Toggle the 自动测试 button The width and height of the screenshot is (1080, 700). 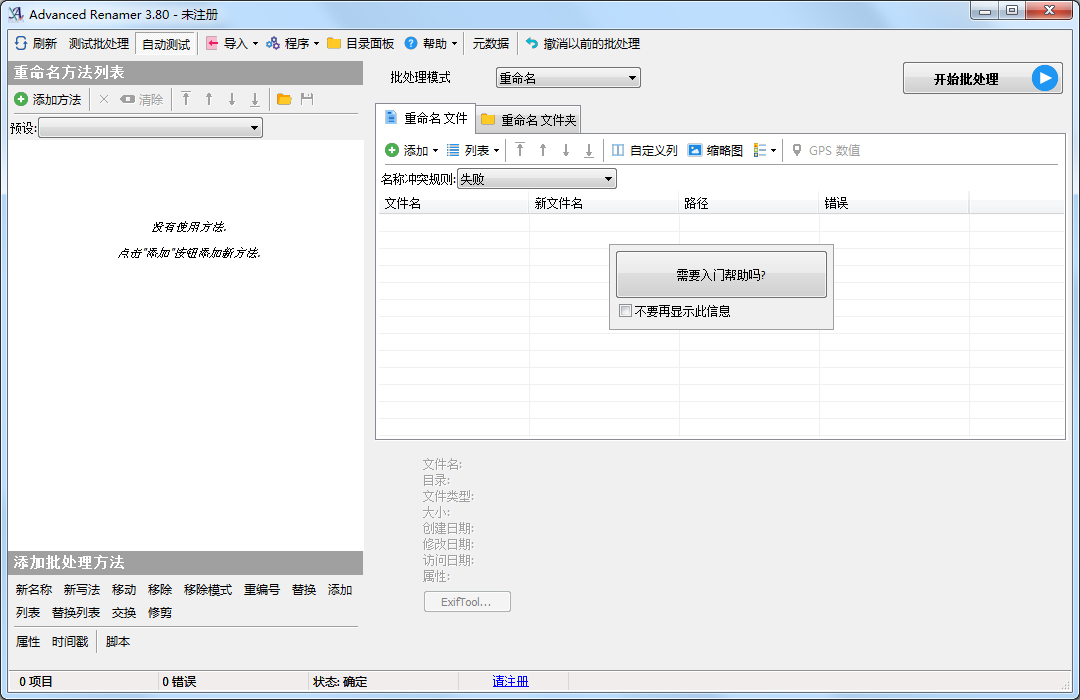(166, 44)
